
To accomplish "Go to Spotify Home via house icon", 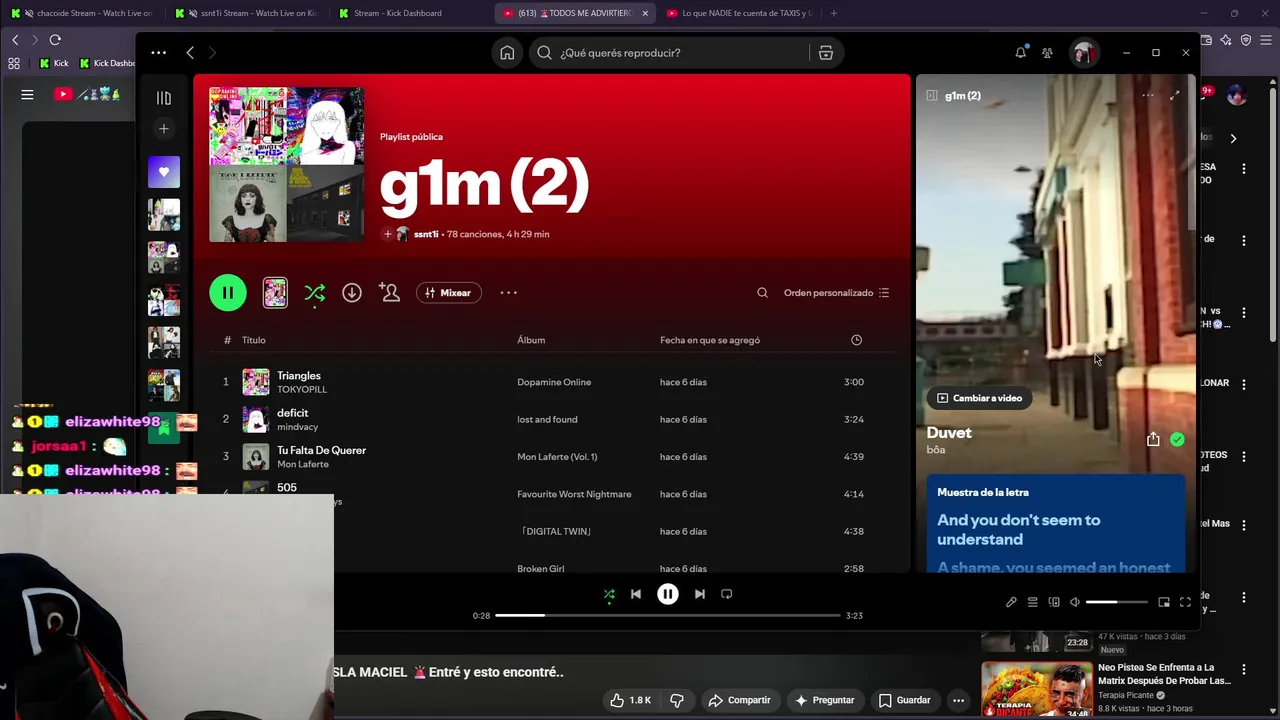I will pyautogui.click(x=507, y=53).
